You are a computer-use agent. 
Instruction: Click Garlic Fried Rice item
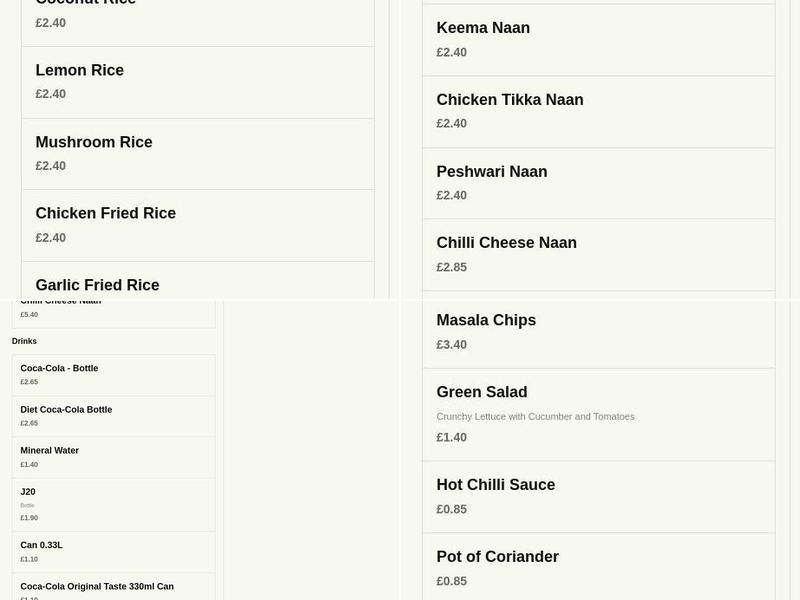[x=197, y=285]
